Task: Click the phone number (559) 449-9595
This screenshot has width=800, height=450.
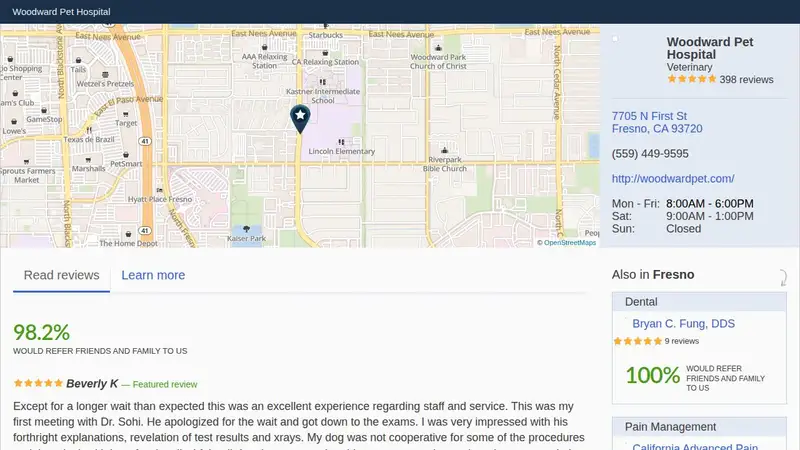Action: (650, 154)
